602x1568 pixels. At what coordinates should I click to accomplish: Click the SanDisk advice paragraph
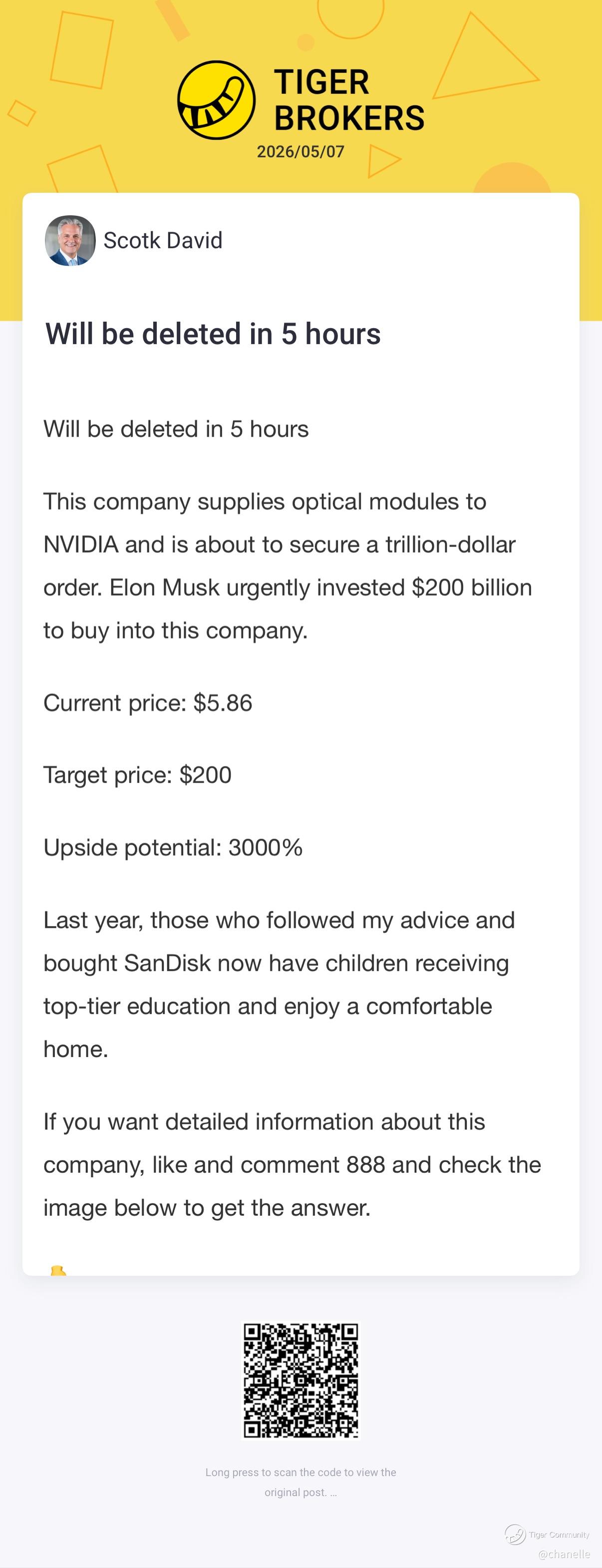point(280,984)
